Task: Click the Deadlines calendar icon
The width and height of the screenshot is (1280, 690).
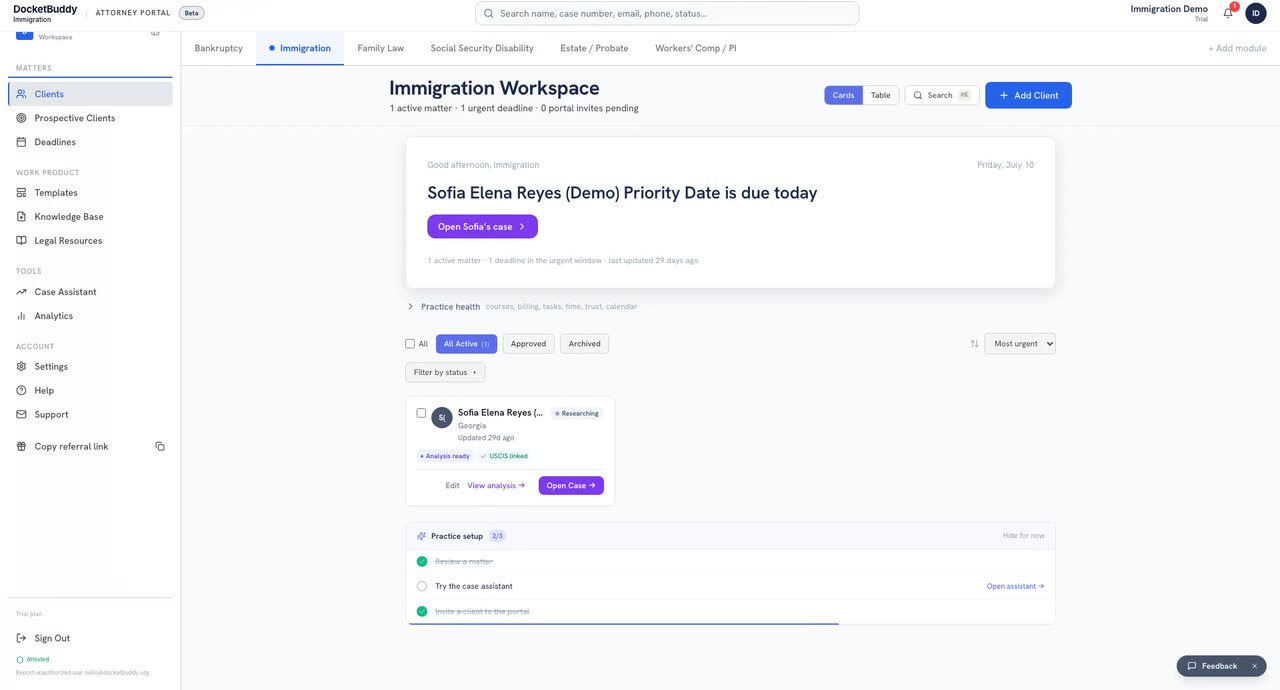Action: pos(21,142)
